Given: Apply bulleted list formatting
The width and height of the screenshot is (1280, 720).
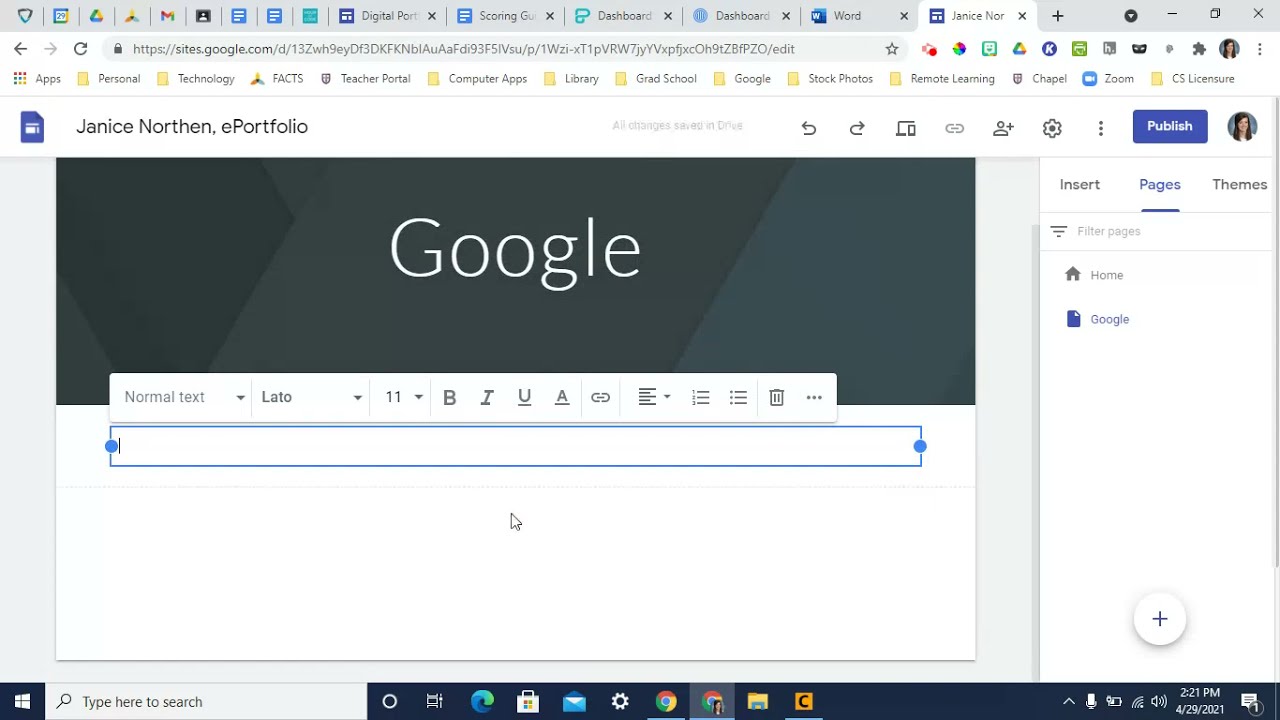Looking at the screenshot, I should (738, 397).
